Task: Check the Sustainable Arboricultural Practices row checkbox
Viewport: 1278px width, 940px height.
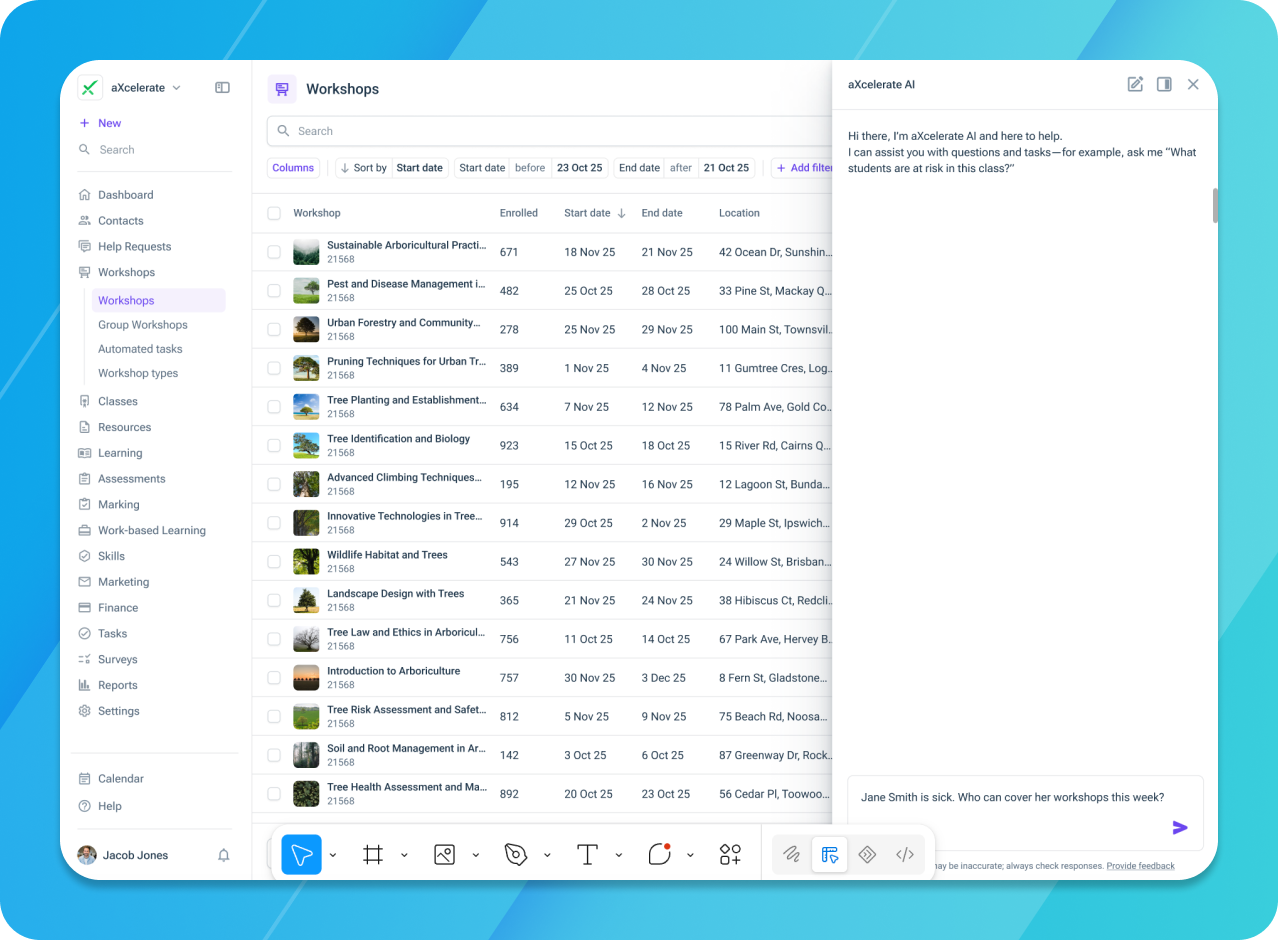Action: pyautogui.click(x=274, y=252)
